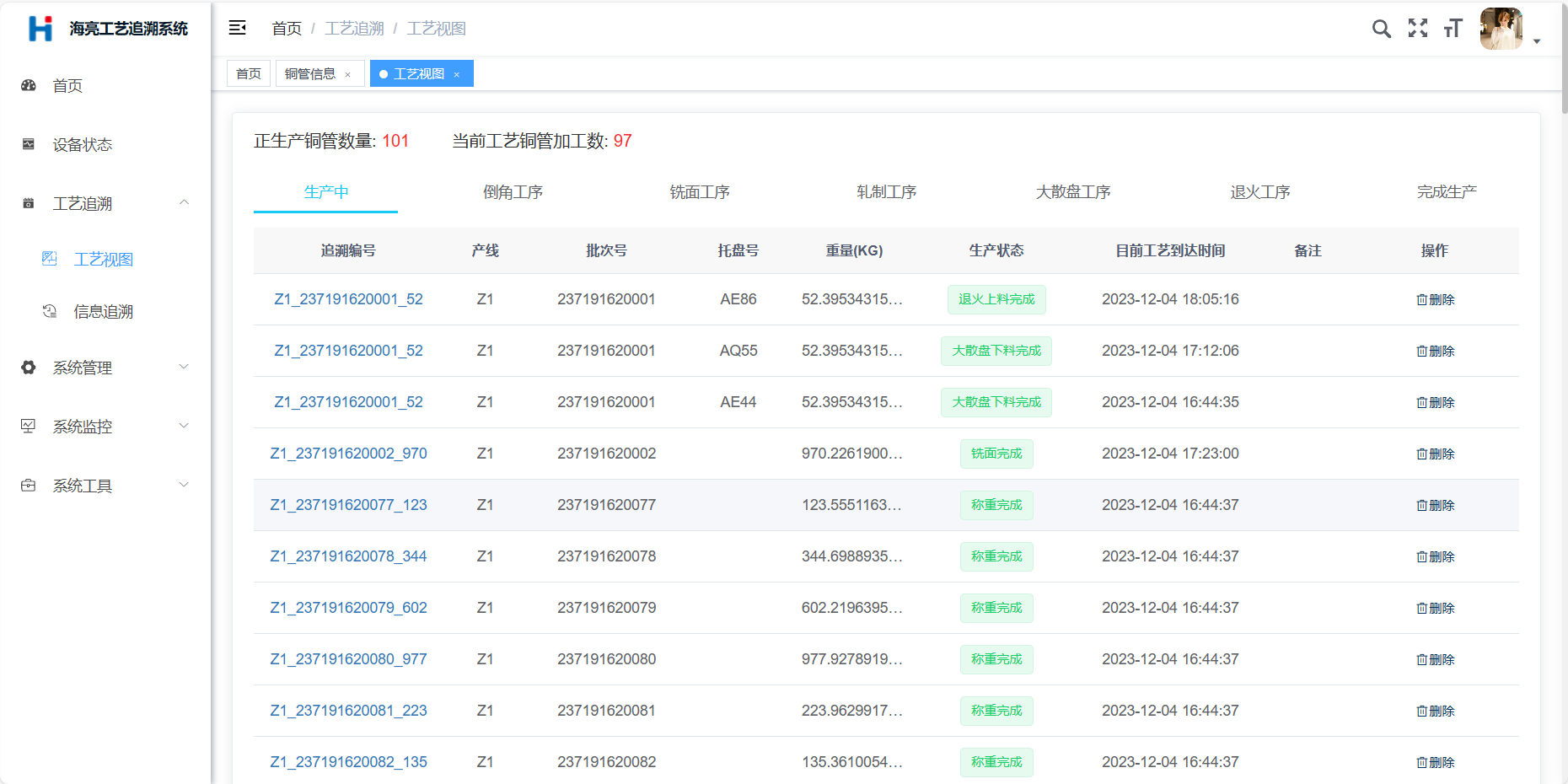This screenshot has width=1568, height=784.
Task: Expand the 系统监控 menu chevron
Action: pos(184,426)
